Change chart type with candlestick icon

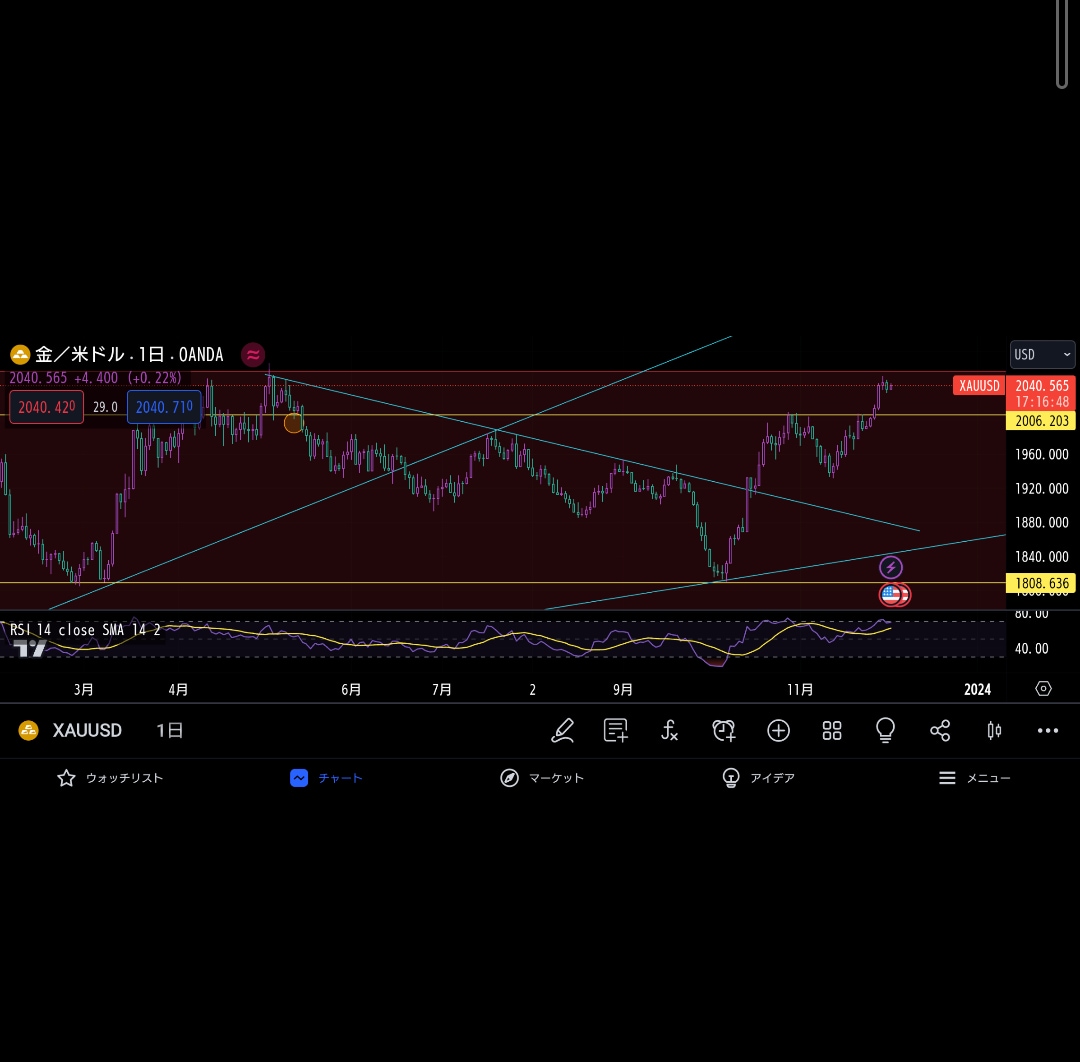tap(994, 731)
